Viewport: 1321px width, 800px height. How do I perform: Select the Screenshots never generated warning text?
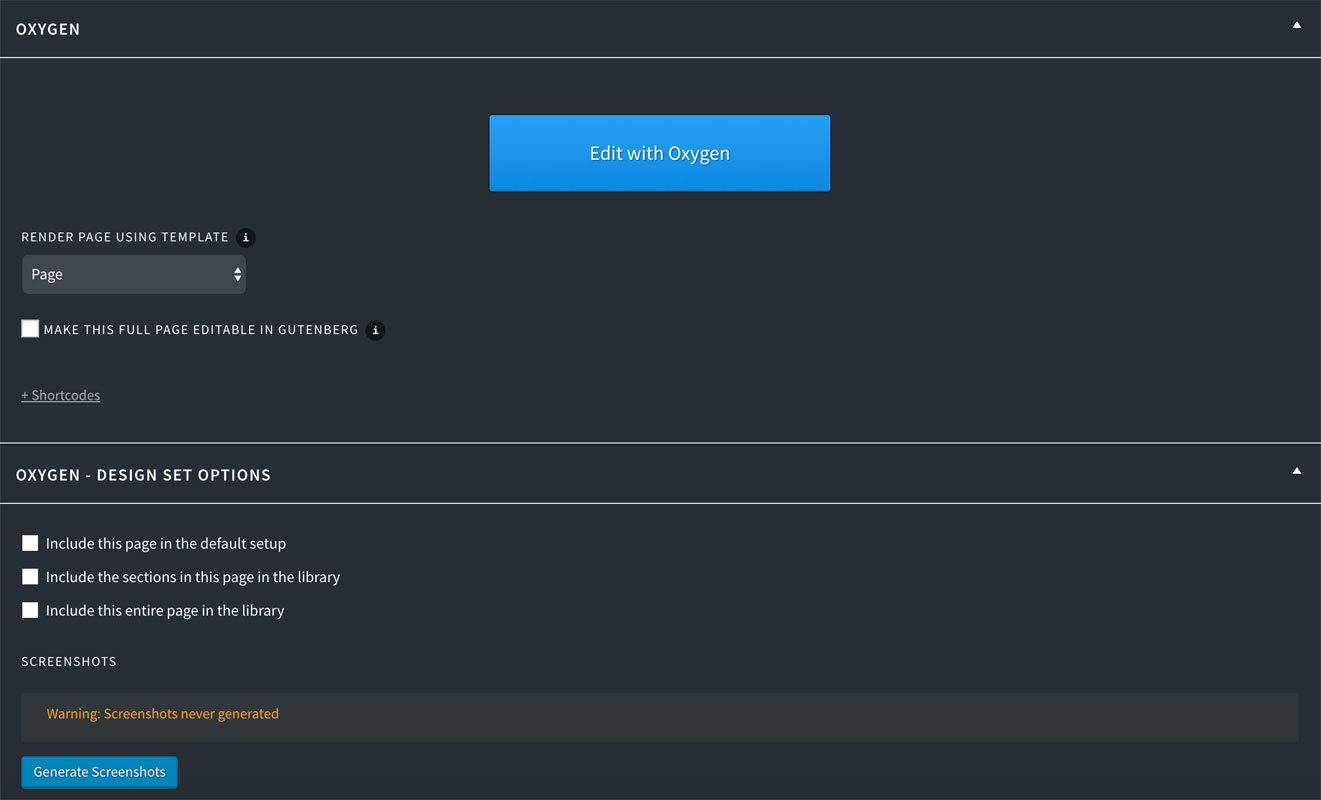tap(163, 714)
